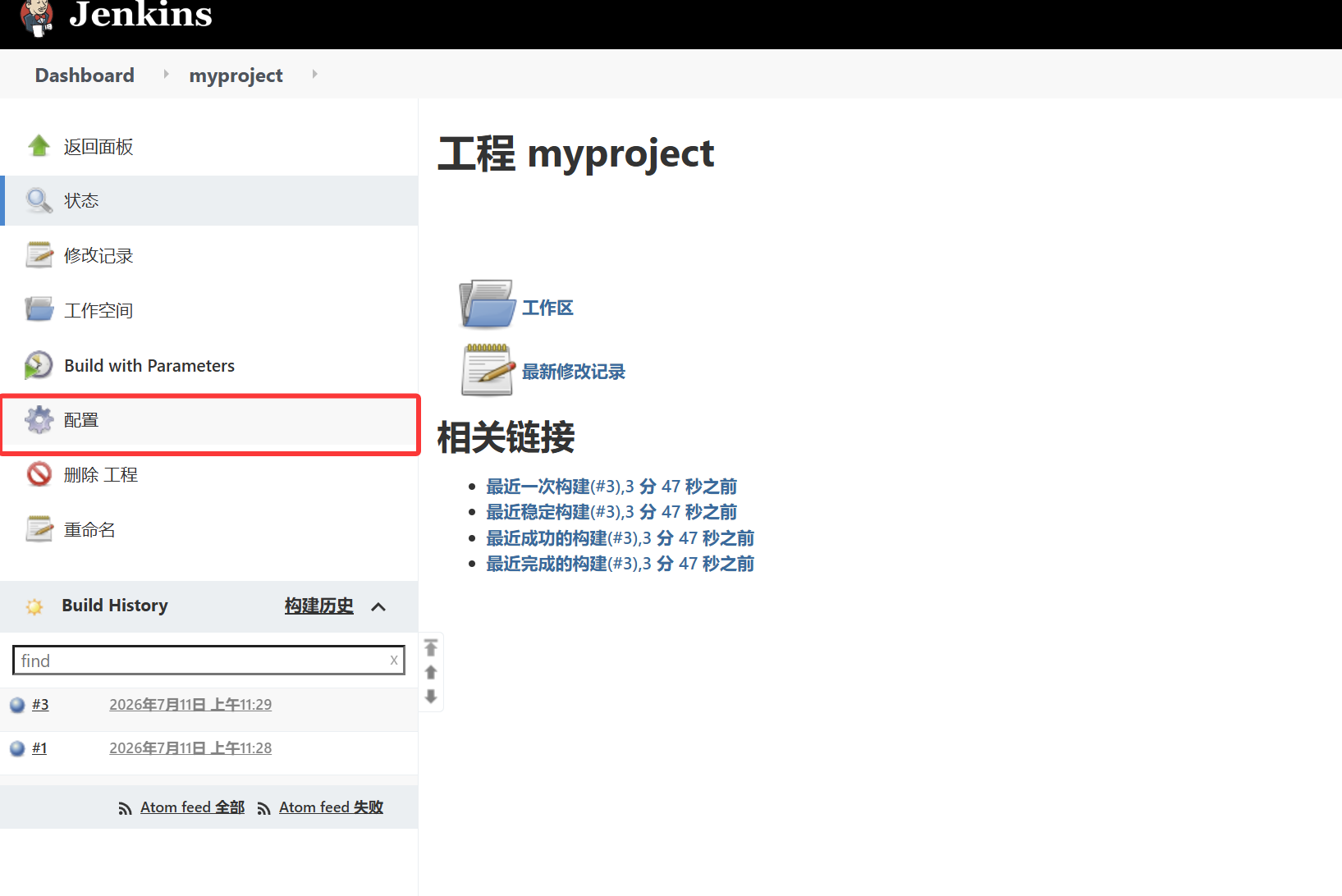Choose 重命名 in the sidebar
The height and width of the screenshot is (896, 1342).
[x=89, y=530]
